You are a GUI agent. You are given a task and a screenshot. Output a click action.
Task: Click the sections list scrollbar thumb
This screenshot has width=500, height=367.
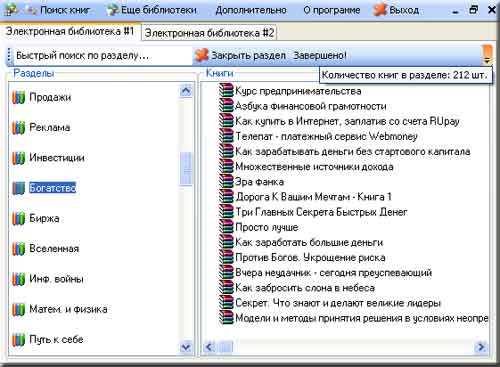186,169
